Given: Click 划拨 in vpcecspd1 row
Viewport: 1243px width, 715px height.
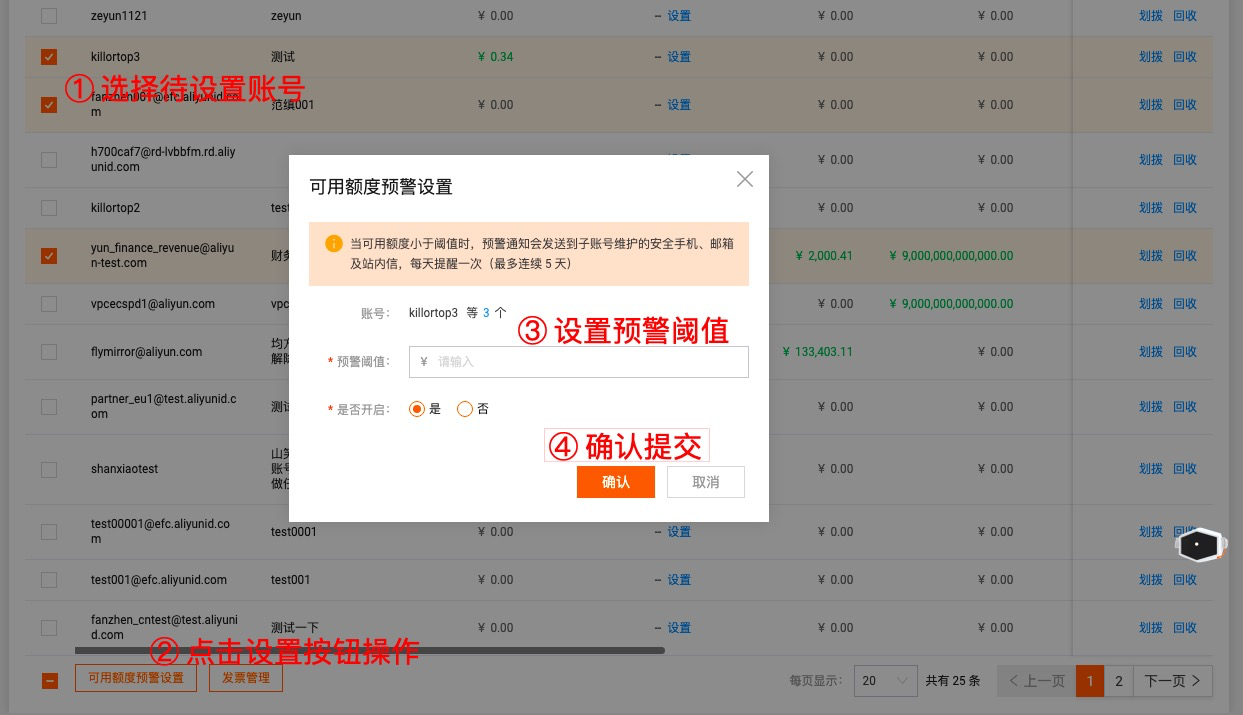Looking at the screenshot, I should [x=1151, y=304].
